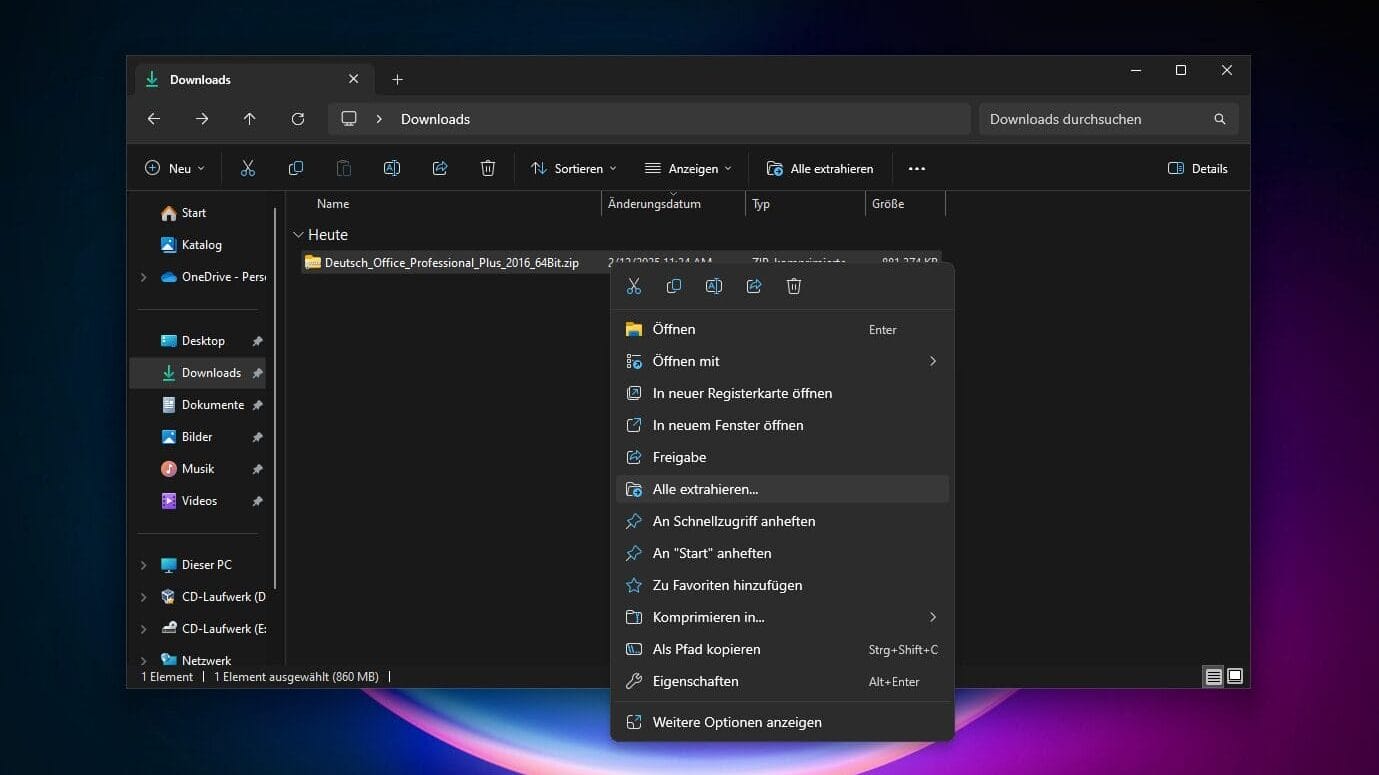Toggle the Details pane
Viewport: 1379px width, 775px height.
pyautogui.click(x=1198, y=169)
